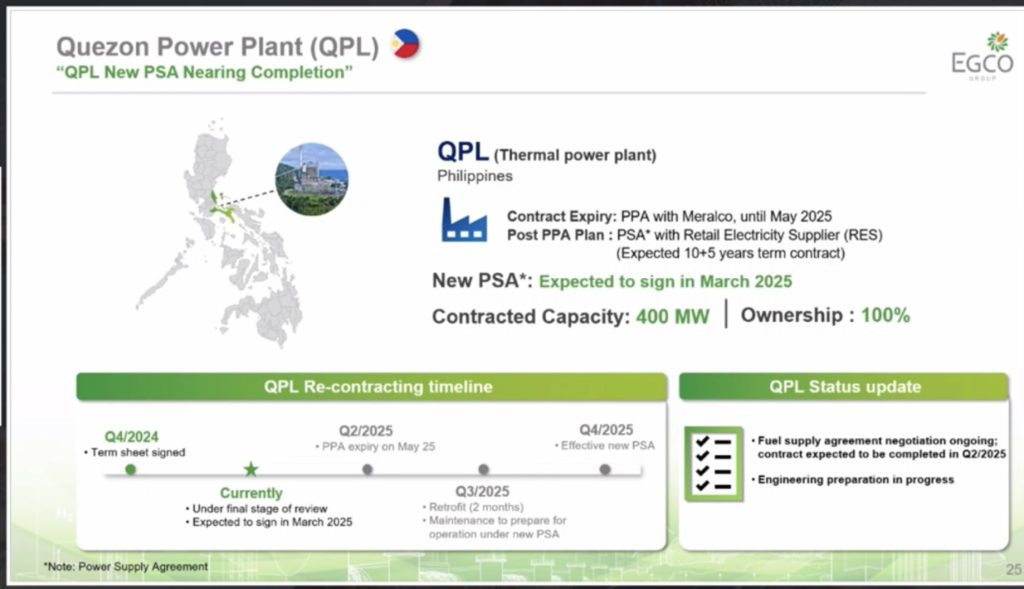Image resolution: width=1024 pixels, height=589 pixels.
Task: Click "Expected to sign in March 2025" green text
Action: [x=665, y=281]
